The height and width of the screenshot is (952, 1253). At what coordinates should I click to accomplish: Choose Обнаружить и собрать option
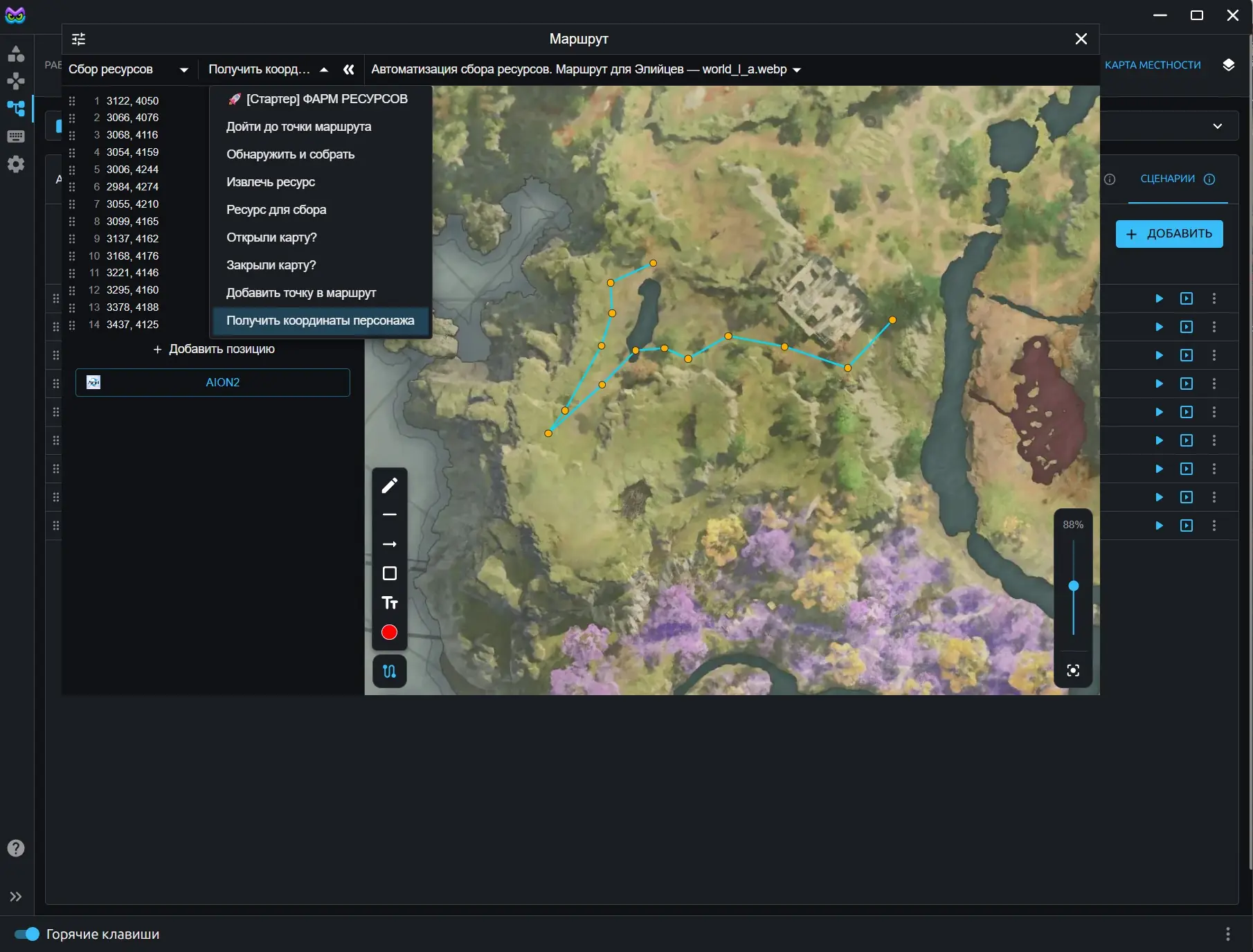tap(321, 154)
